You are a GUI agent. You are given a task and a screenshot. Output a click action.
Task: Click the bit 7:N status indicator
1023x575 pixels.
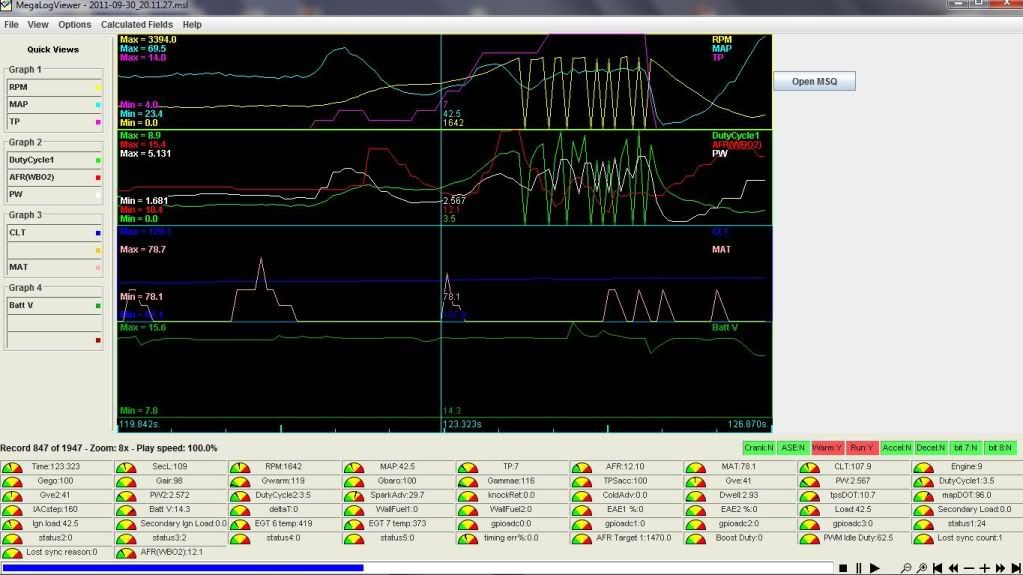click(x=965, y=448)
